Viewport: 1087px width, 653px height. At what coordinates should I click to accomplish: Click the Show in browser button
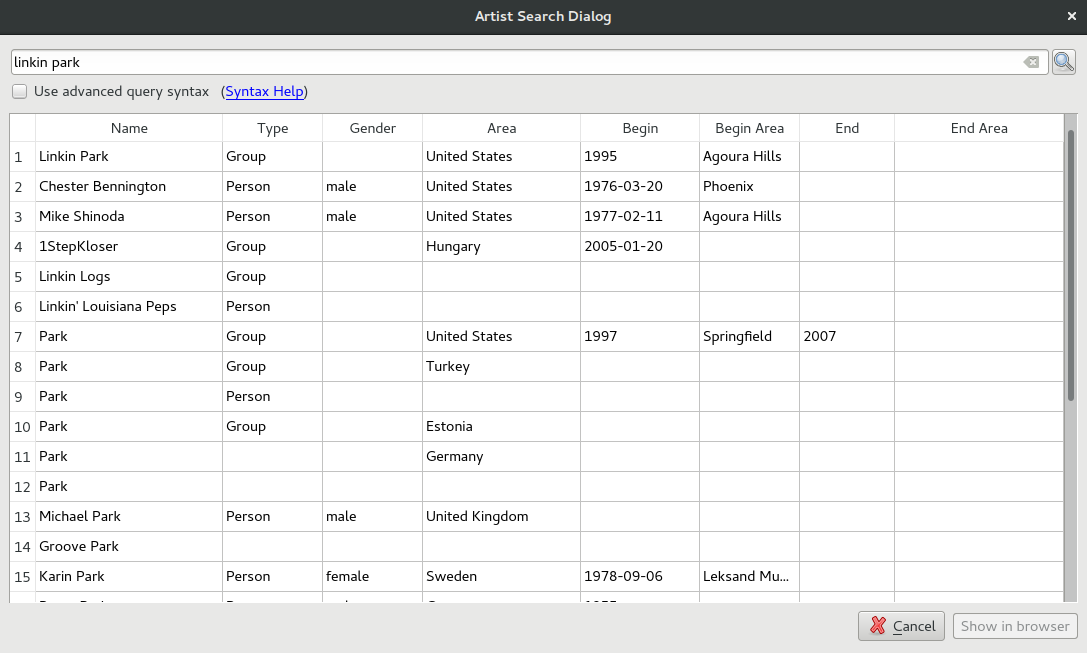1015,626
